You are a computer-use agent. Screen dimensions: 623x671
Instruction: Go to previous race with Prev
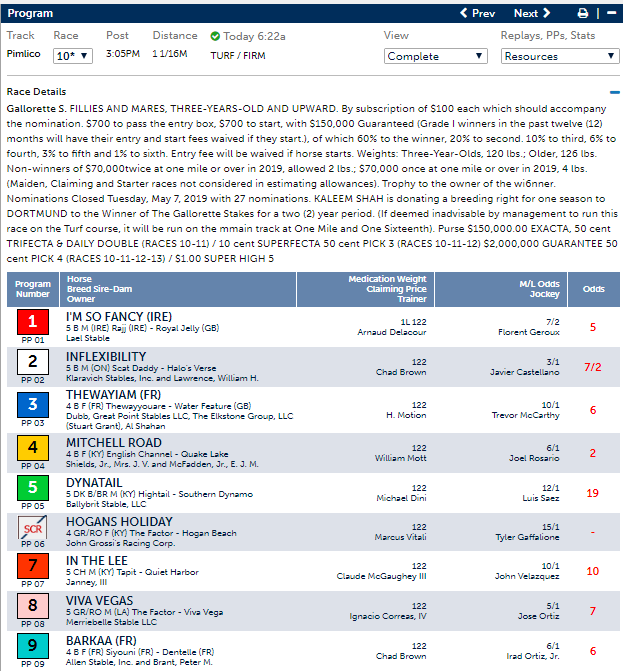pyautogui.click(x=477, y=14)
